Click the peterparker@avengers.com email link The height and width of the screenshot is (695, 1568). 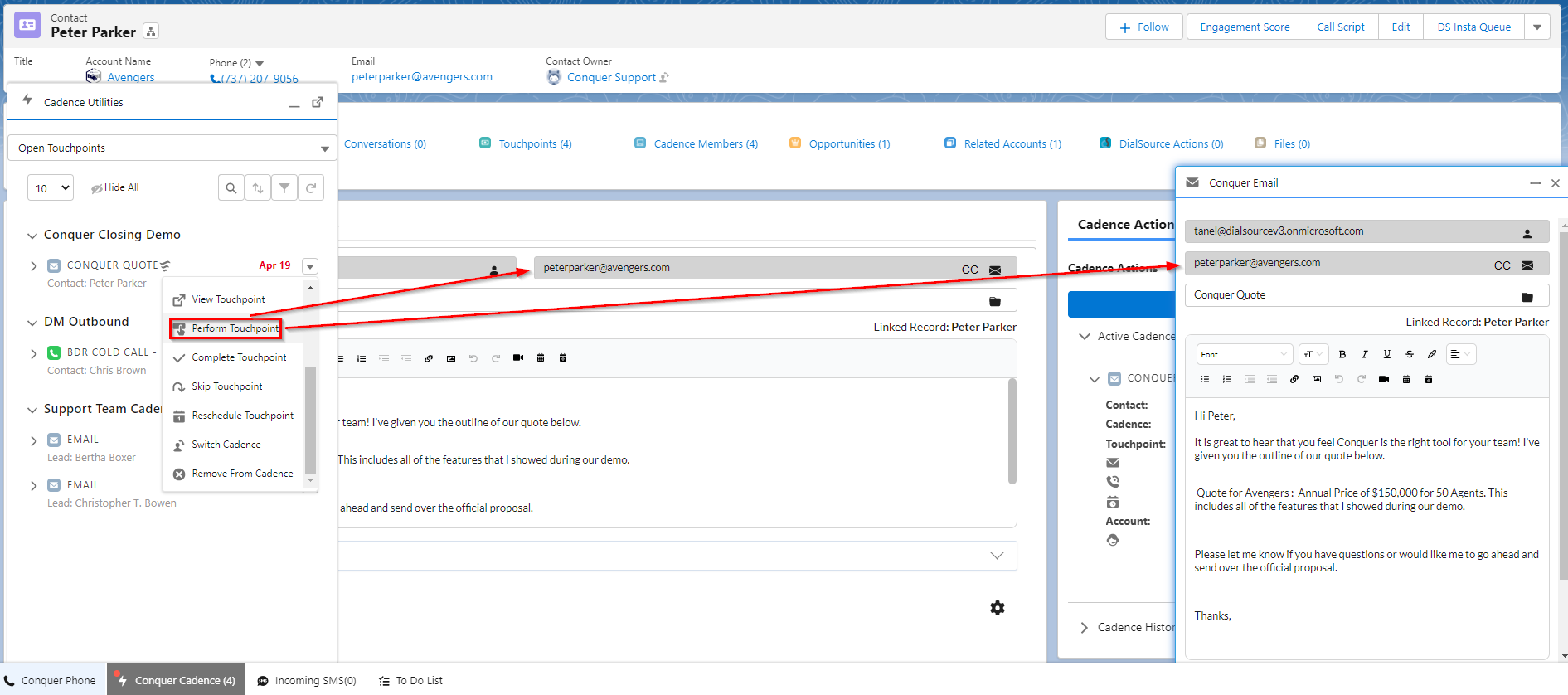(421, 76)
